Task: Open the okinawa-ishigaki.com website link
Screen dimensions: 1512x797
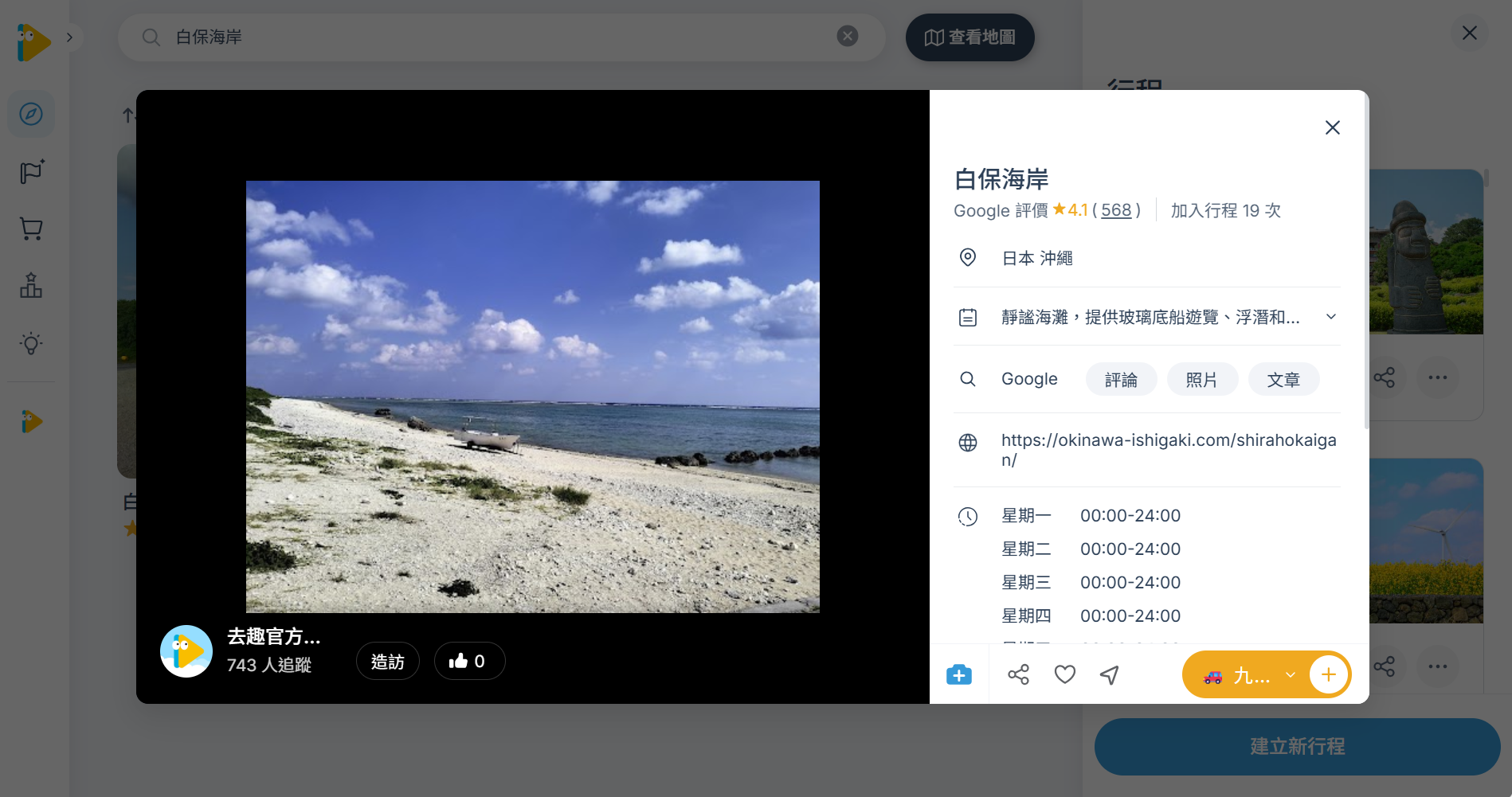Action: [x=1169, y=450]
